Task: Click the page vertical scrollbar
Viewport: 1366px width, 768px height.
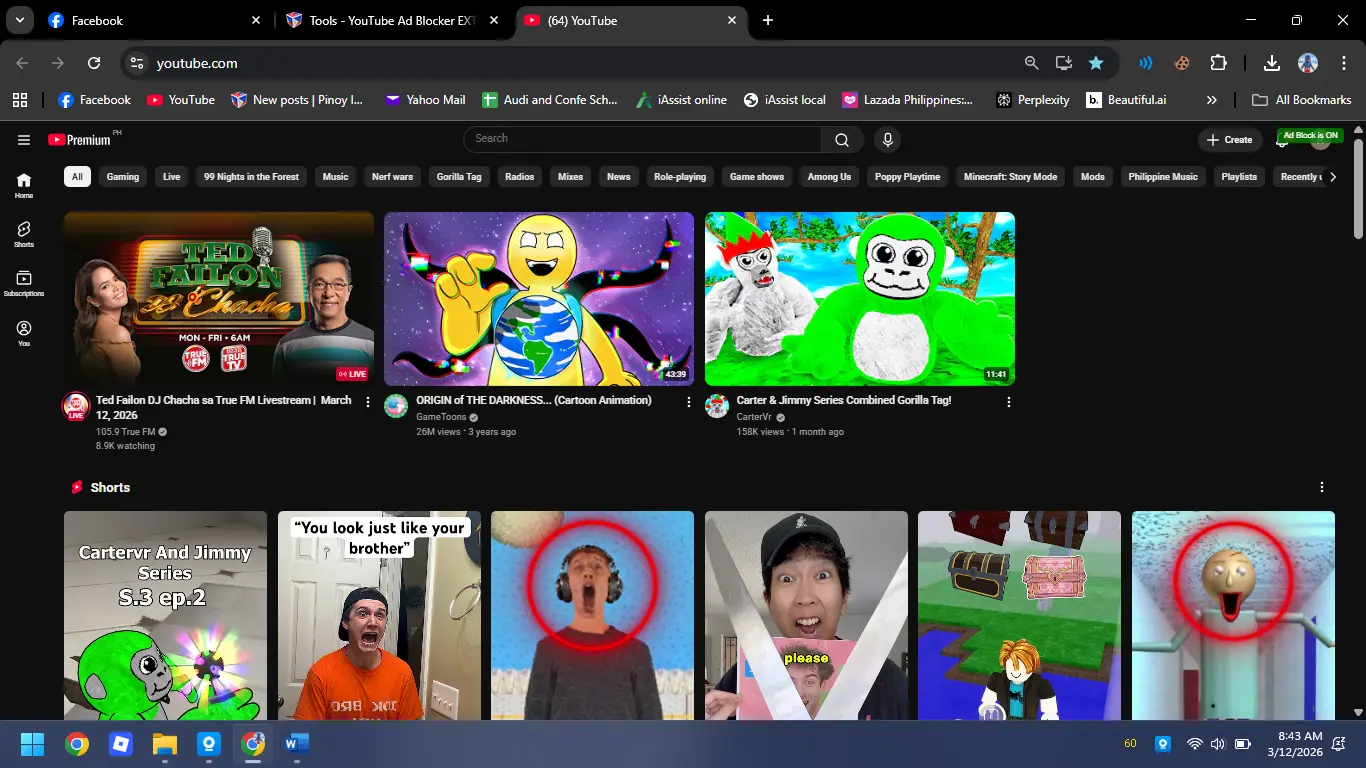Action: [x=1358, y=188]
